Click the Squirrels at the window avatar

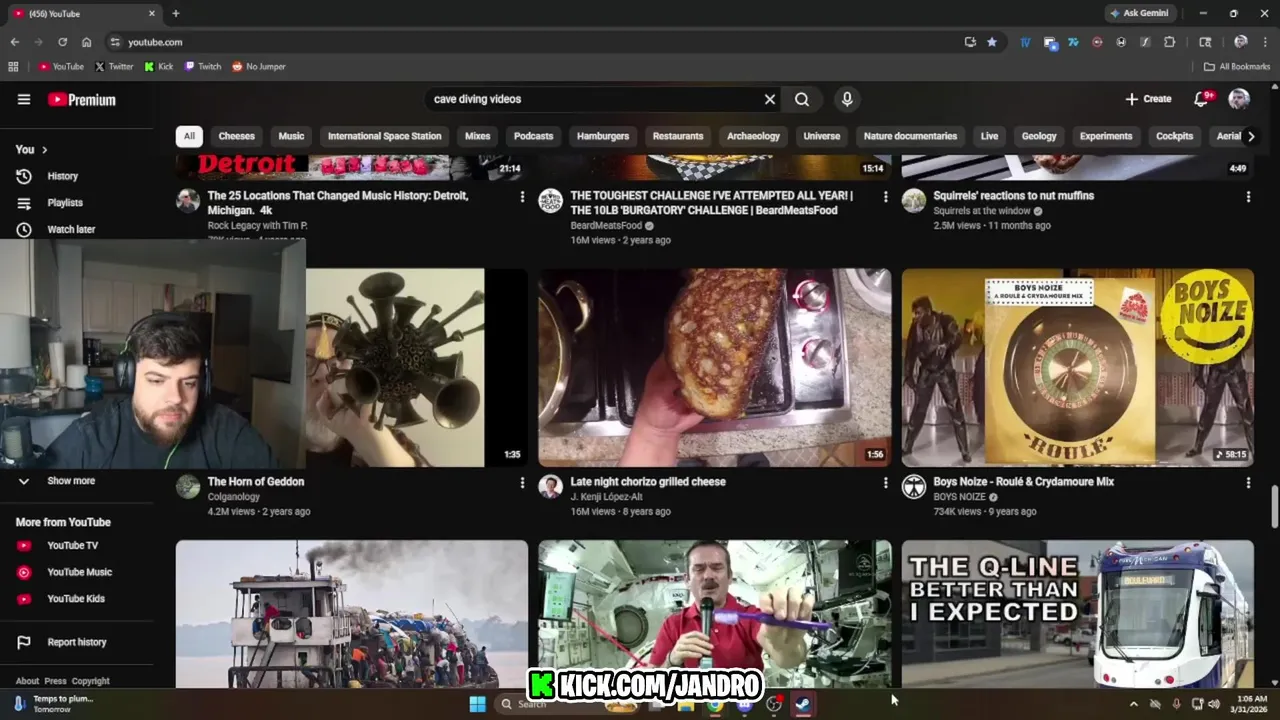click(x=914, y=201)
